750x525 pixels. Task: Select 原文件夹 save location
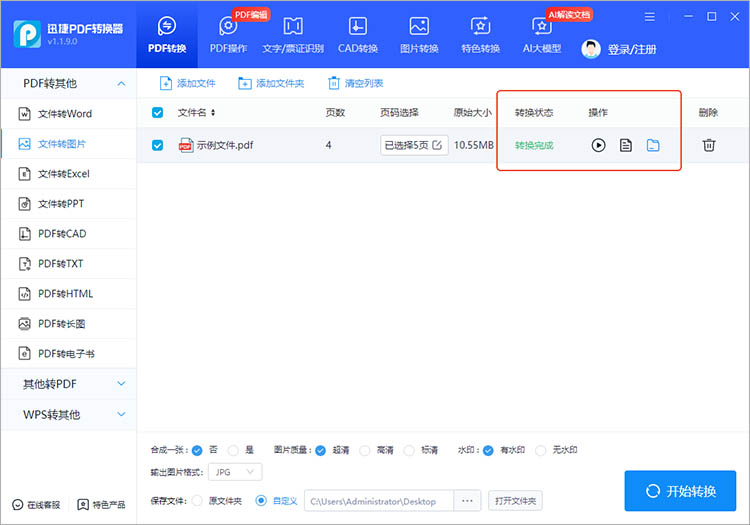(197, 501)
